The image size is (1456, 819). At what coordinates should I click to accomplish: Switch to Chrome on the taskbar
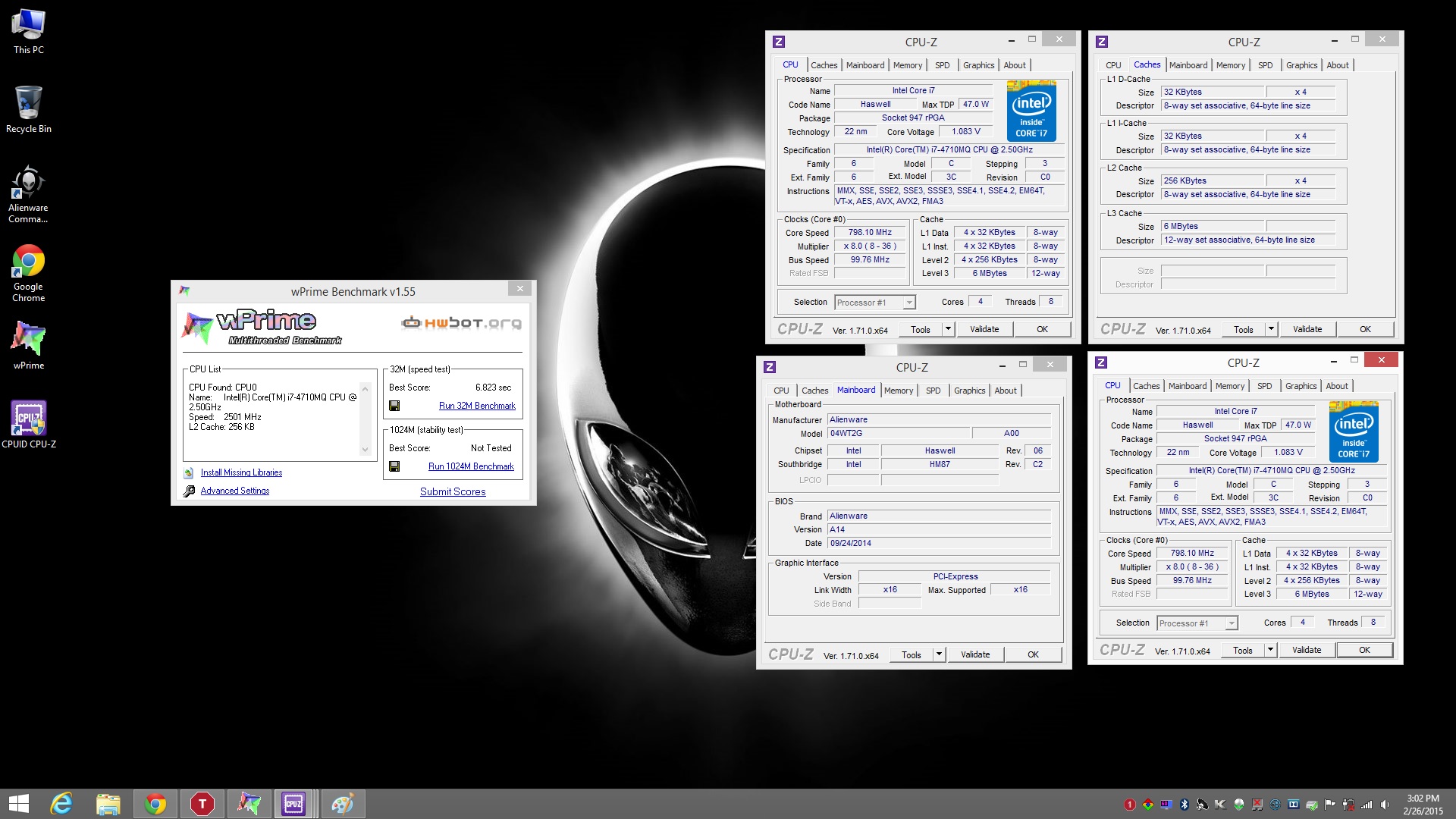pos(155,804)
